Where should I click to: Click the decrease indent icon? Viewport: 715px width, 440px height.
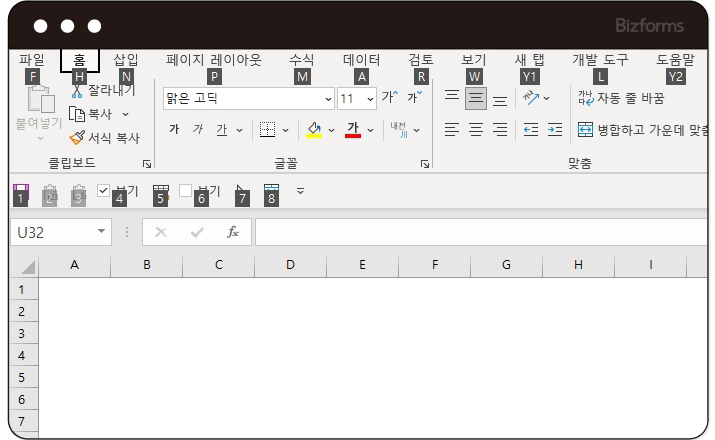coord(530,129)
